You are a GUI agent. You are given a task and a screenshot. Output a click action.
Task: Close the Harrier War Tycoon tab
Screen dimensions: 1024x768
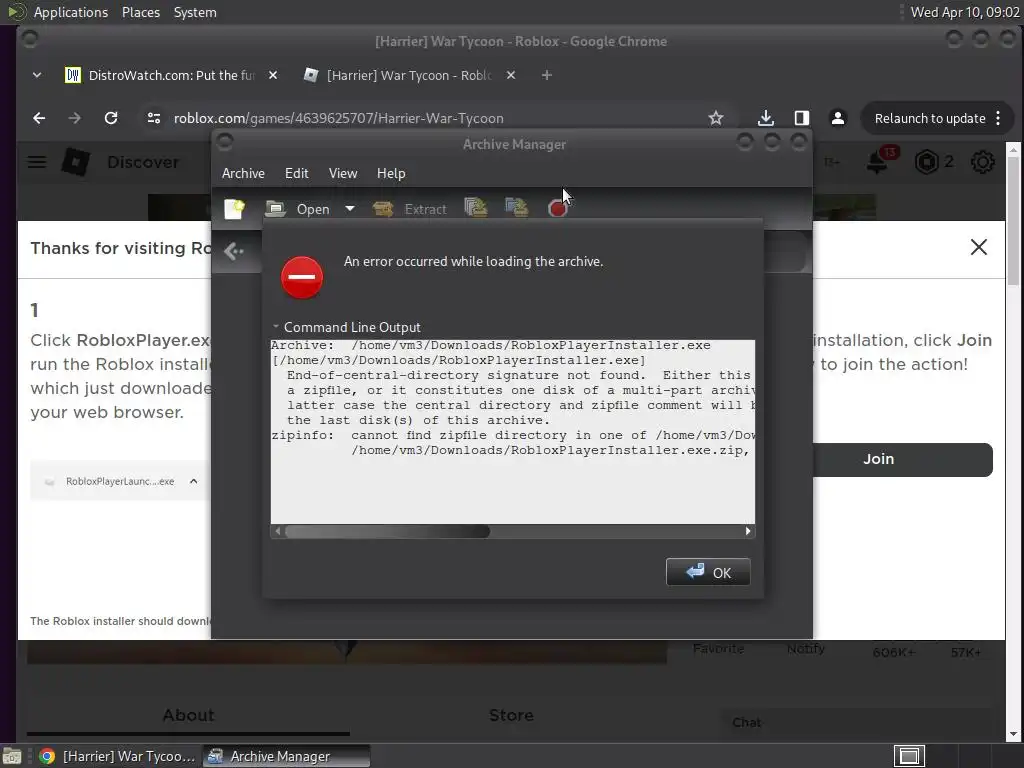(x=511, y=75)
